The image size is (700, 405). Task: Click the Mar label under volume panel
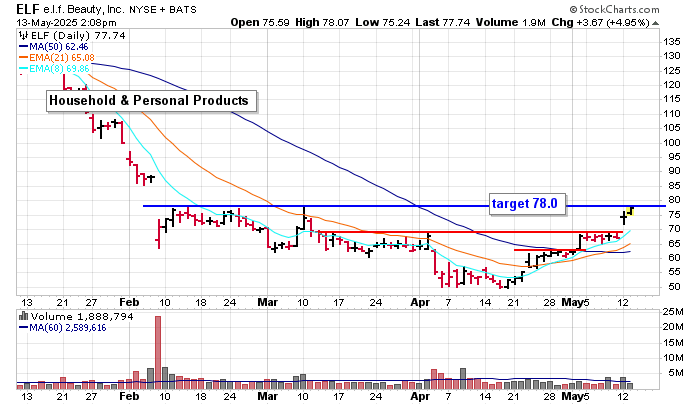click(267, 396)
